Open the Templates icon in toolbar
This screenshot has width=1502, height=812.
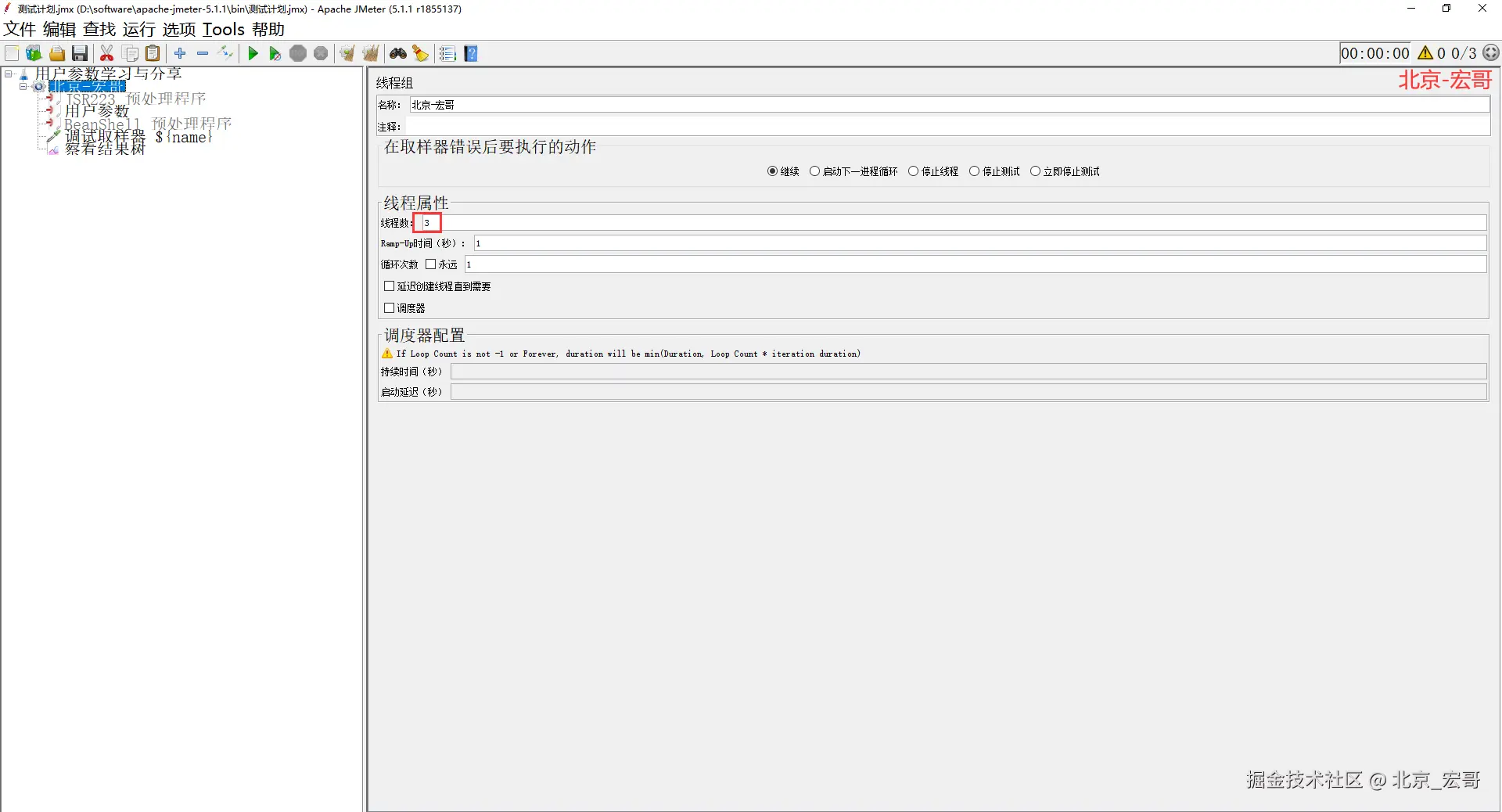coord(34,53)
